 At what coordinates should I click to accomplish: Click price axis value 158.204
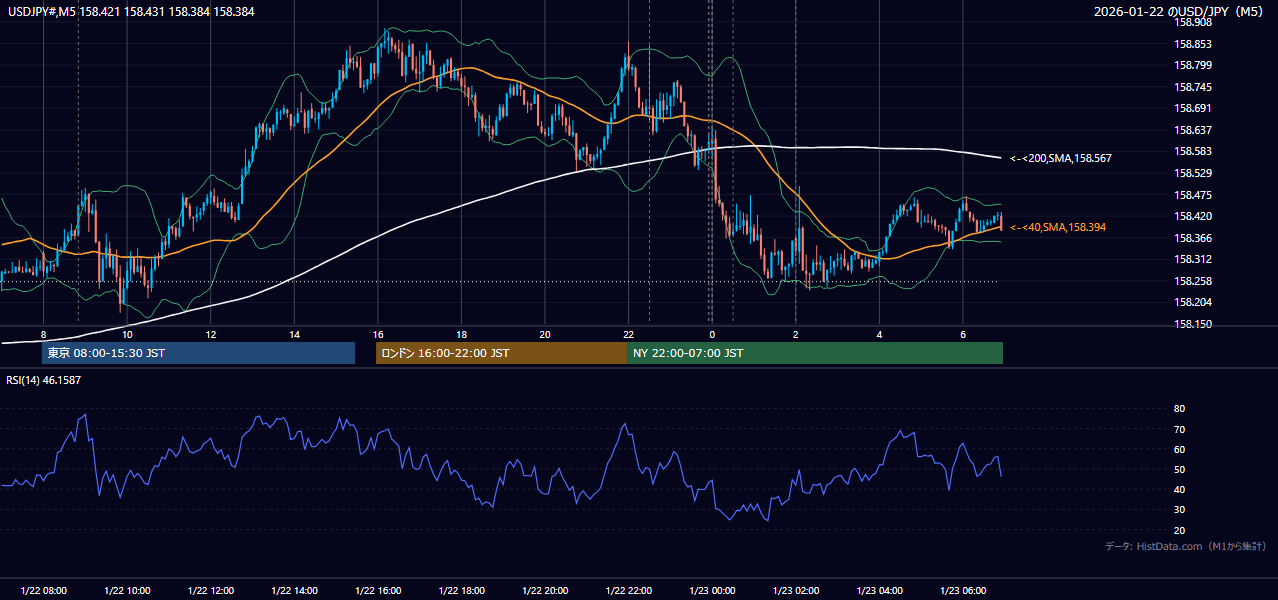(x=1194, y=302)
